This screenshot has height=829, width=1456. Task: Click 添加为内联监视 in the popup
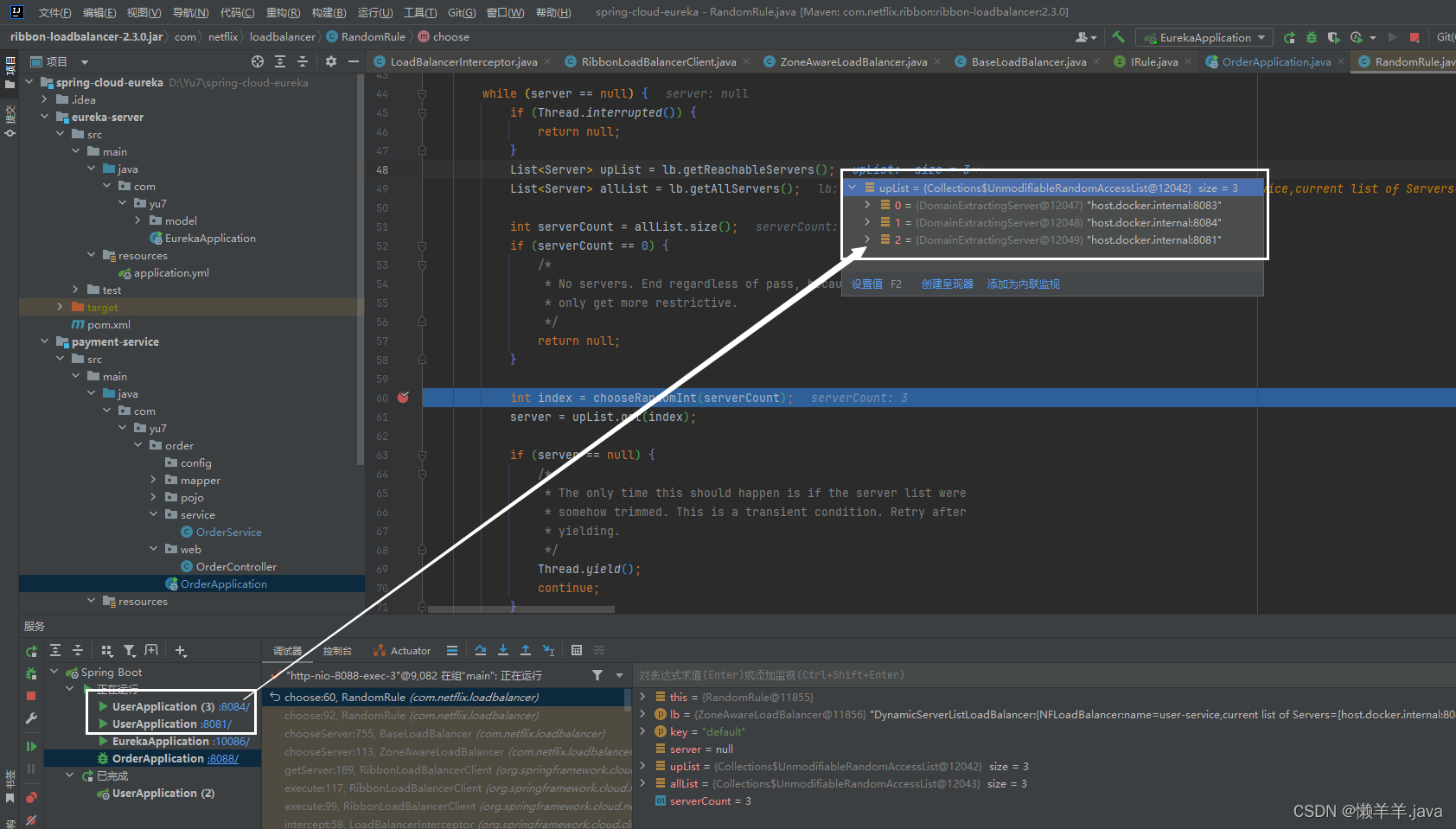(1023, 284)
